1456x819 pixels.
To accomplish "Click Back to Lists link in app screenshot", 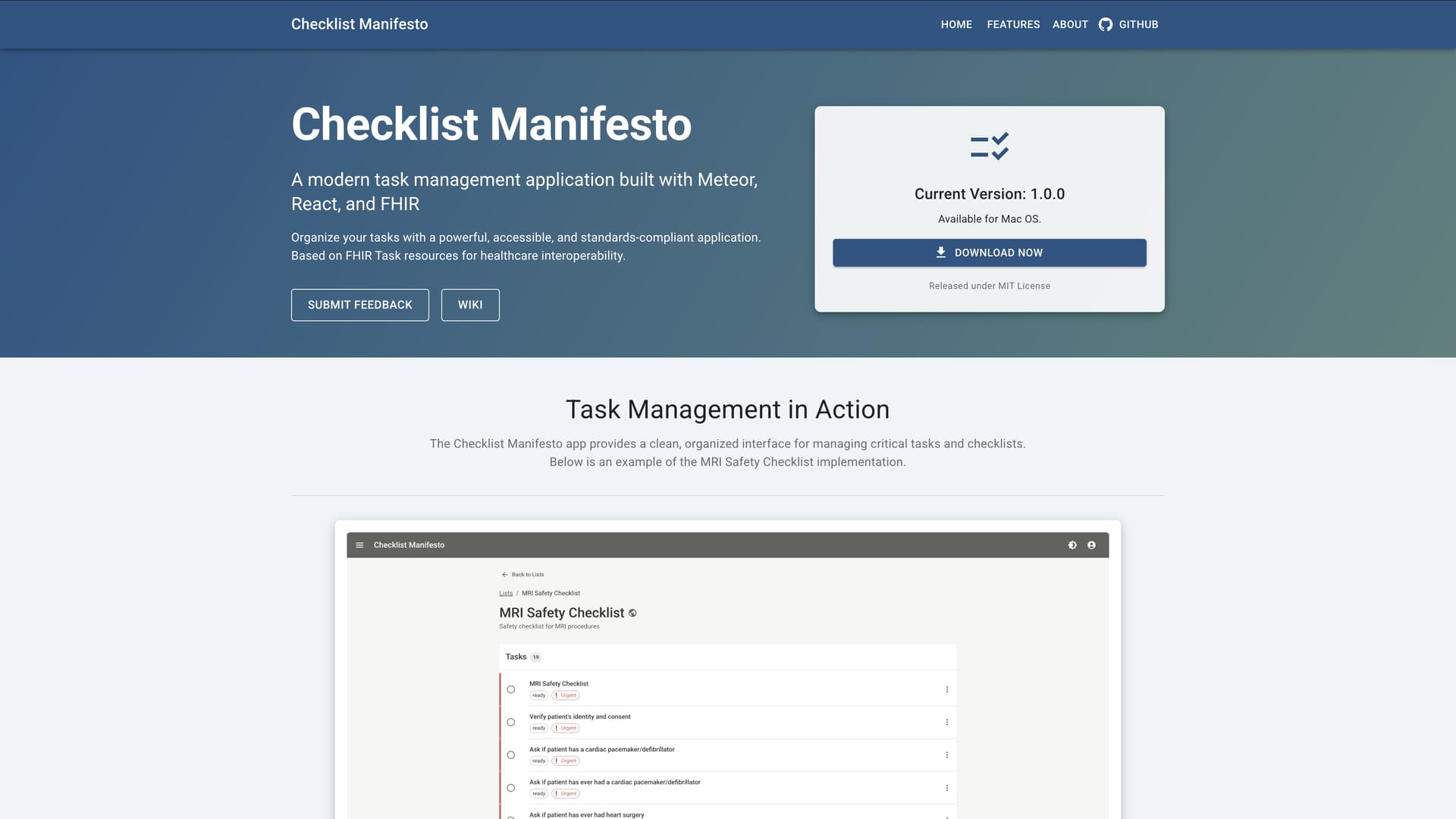I will point(528,575).
